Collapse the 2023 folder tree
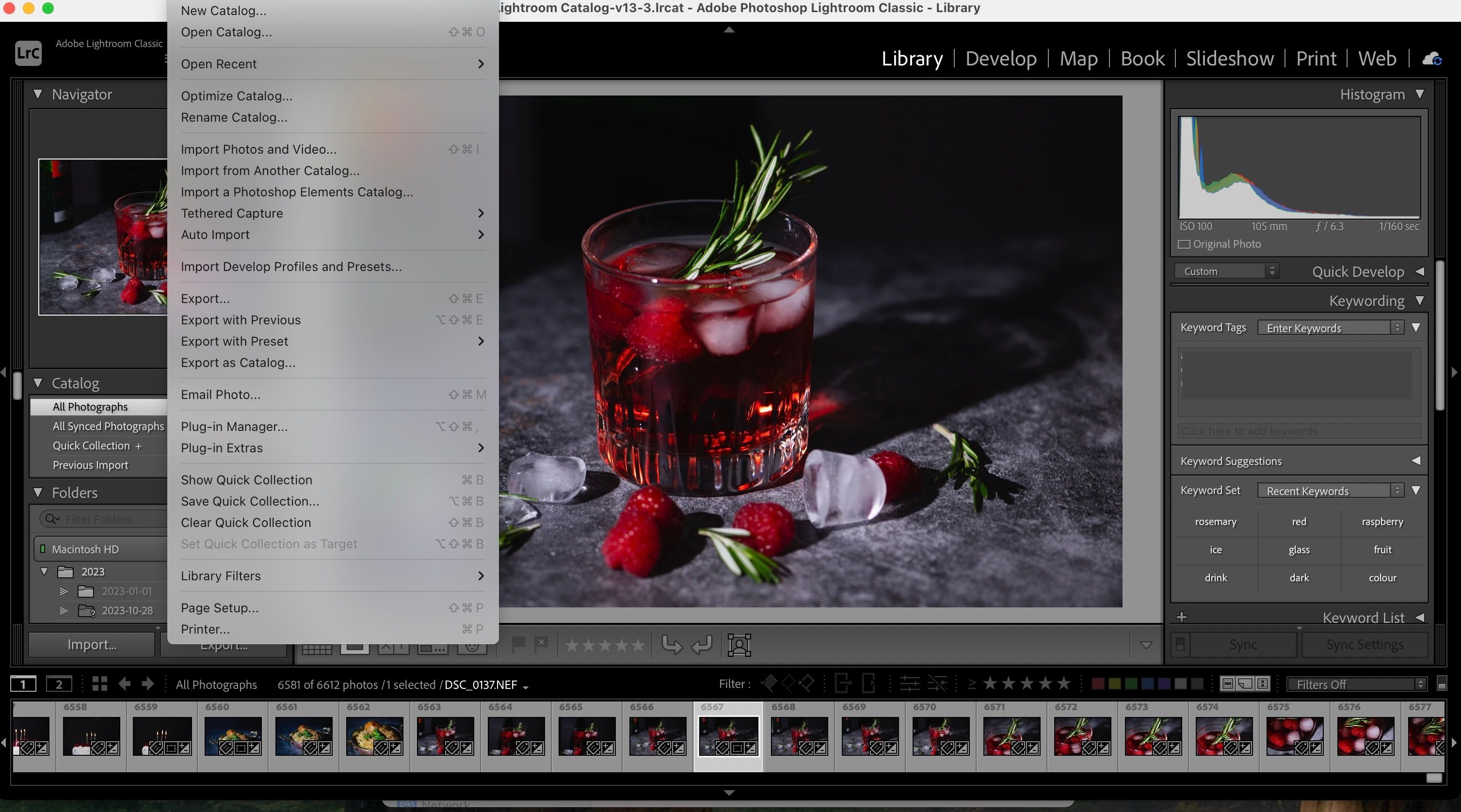The image size is (1461, 812). point(44,572)
